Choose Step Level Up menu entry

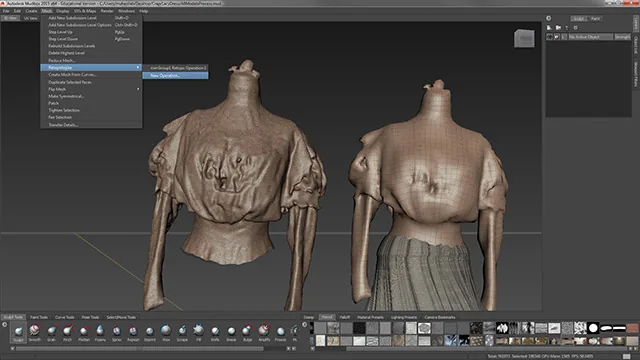91,32
